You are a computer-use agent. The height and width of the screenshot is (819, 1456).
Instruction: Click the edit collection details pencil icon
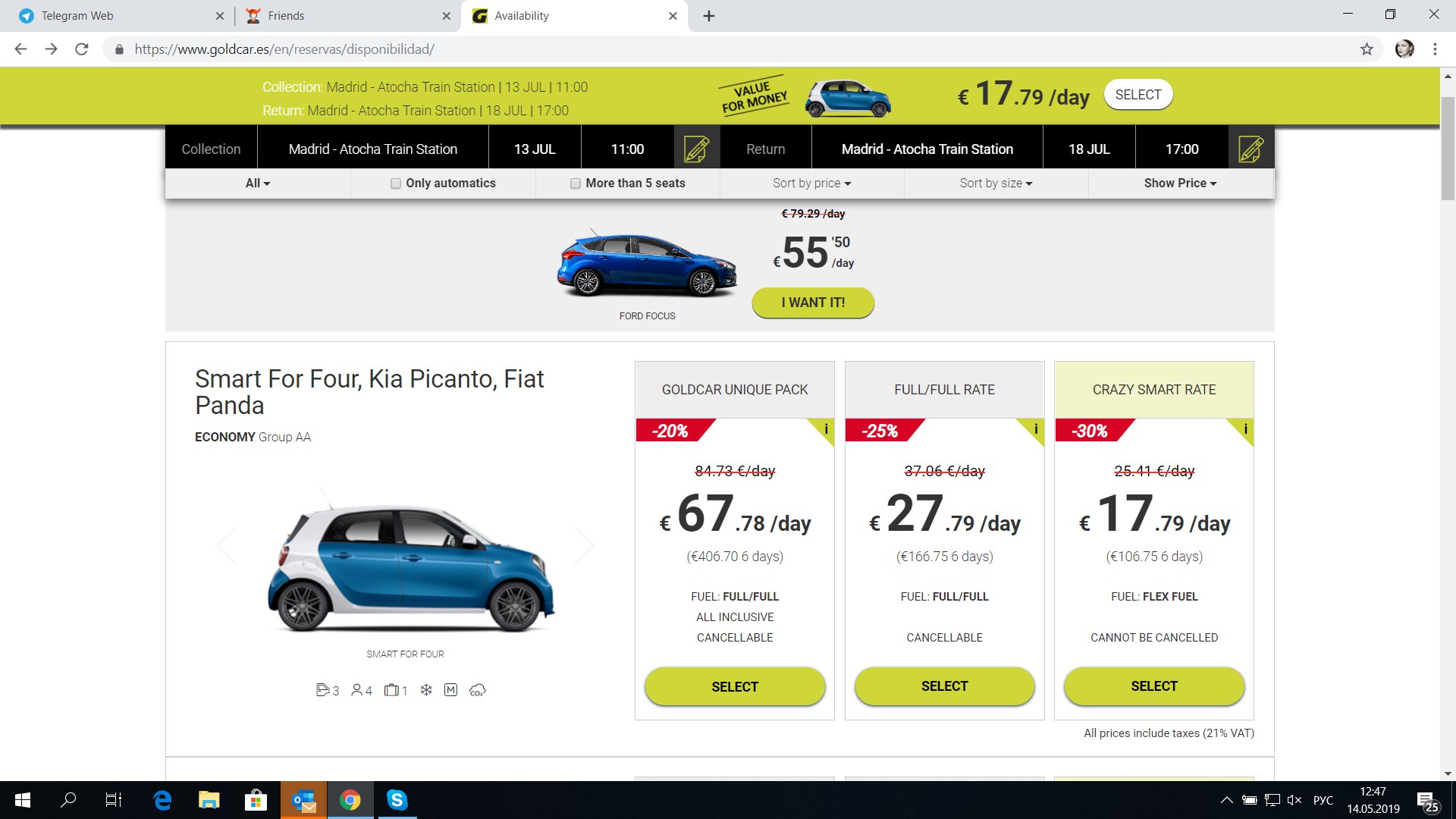696,149
